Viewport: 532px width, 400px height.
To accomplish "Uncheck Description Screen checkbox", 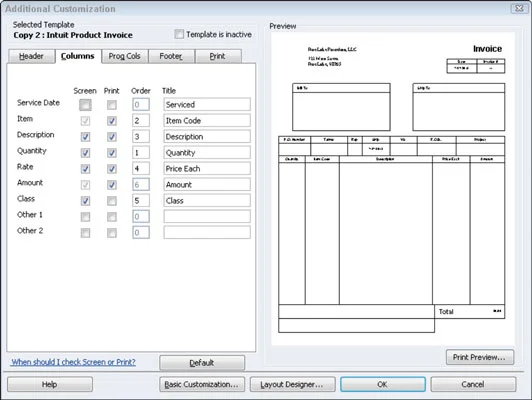I will [85, 137].
